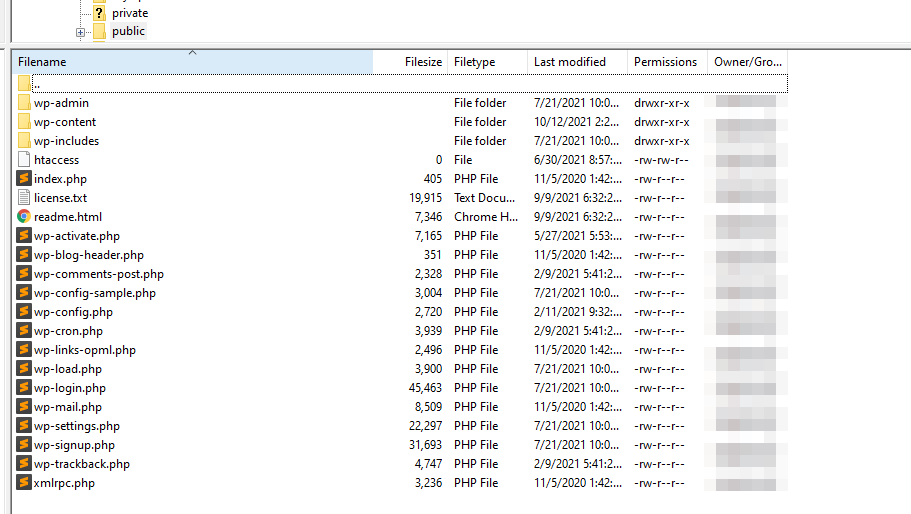Select the wp-blog-header.php file name
Image resolution: width=911 pixels, height=514 pixels.
pyautogui.click(x=88, y=254)
